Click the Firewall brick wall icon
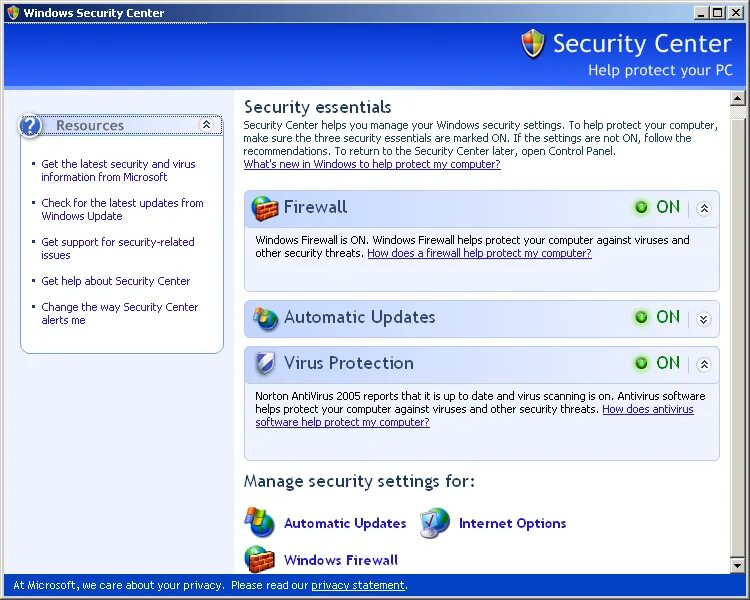The width and height of the screenshot is (750, 600). click(265, 209)
